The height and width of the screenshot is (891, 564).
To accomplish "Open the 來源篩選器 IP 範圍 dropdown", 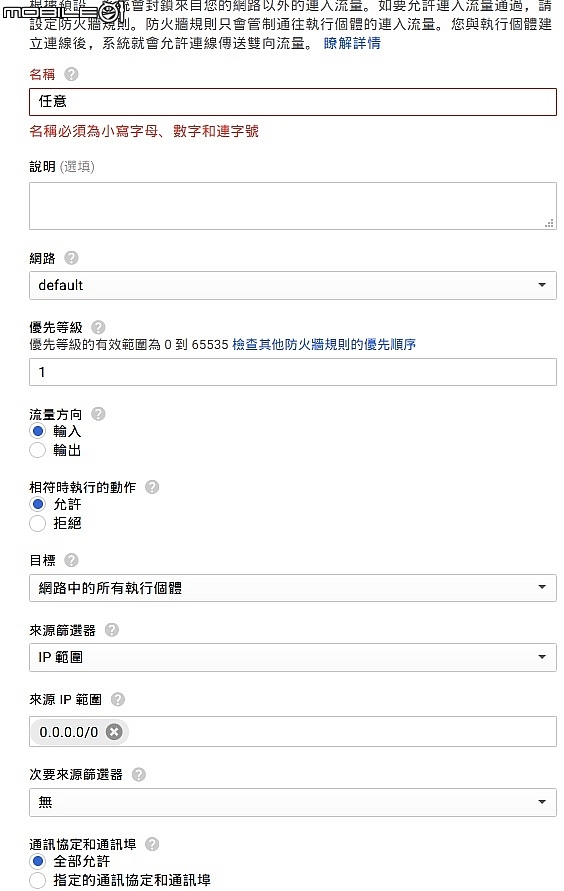I will click(293, 657).
